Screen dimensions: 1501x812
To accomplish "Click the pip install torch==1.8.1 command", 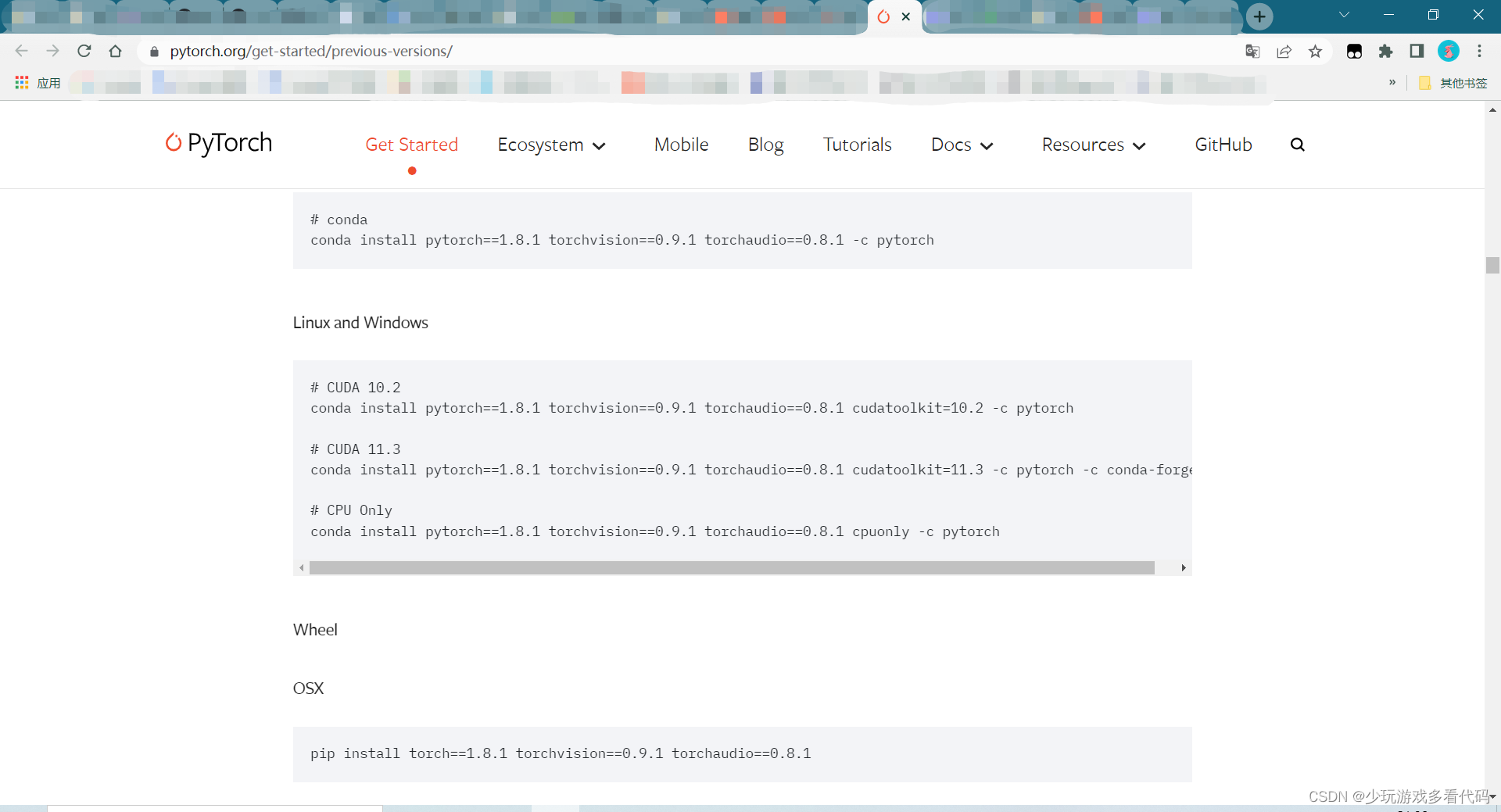I will (x=561, y=753).
